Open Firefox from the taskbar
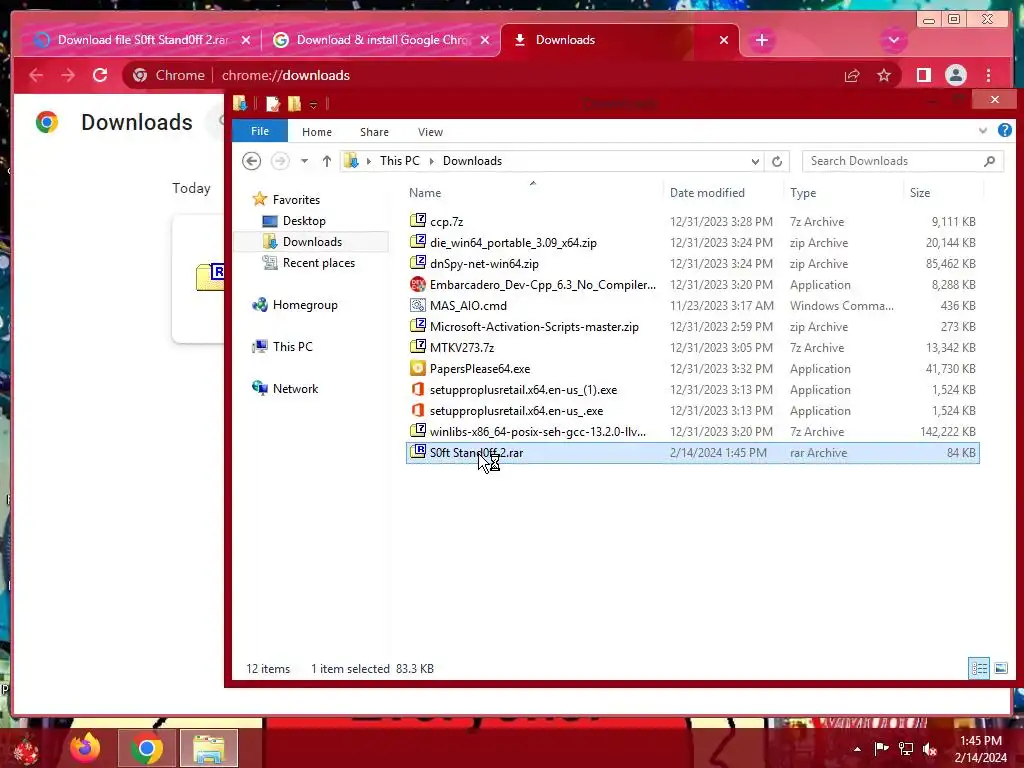The width and height of the screenshot is (1024, 768). (x=86, y=748)
